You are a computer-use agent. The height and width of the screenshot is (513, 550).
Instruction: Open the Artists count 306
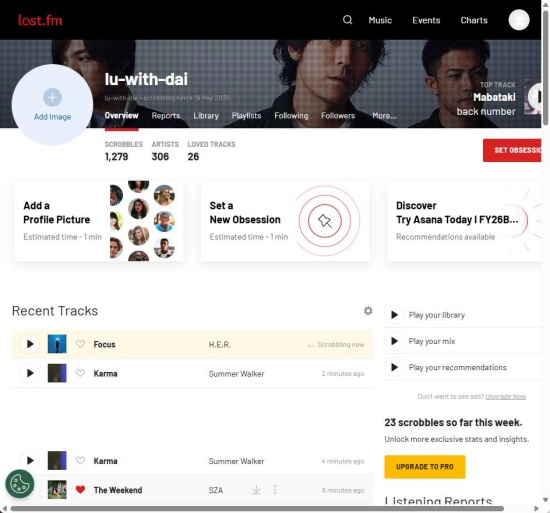point(160,156)
